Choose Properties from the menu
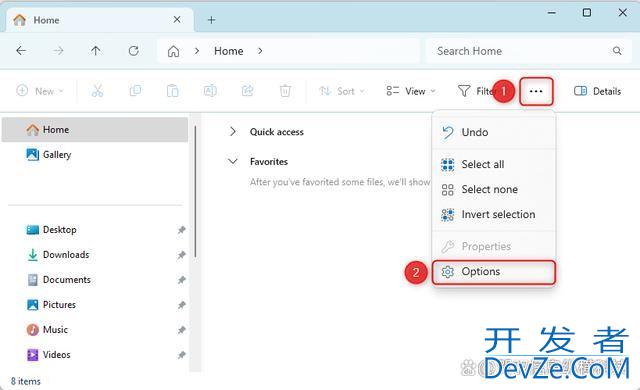 [x=494, y=246]
